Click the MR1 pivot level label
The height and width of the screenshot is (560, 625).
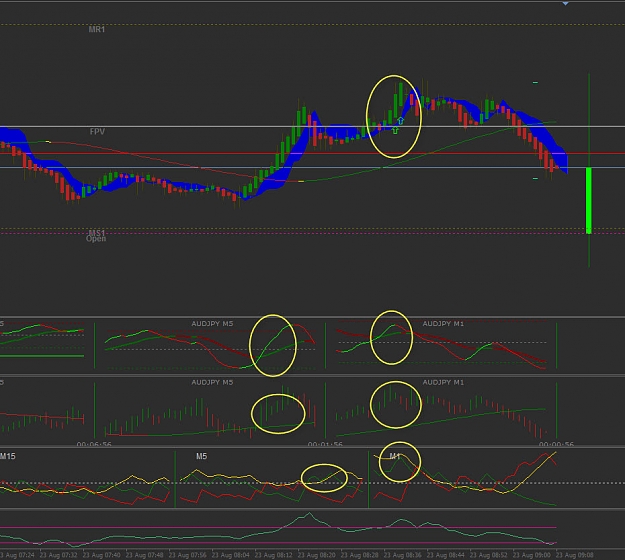(x=97, y=29)
